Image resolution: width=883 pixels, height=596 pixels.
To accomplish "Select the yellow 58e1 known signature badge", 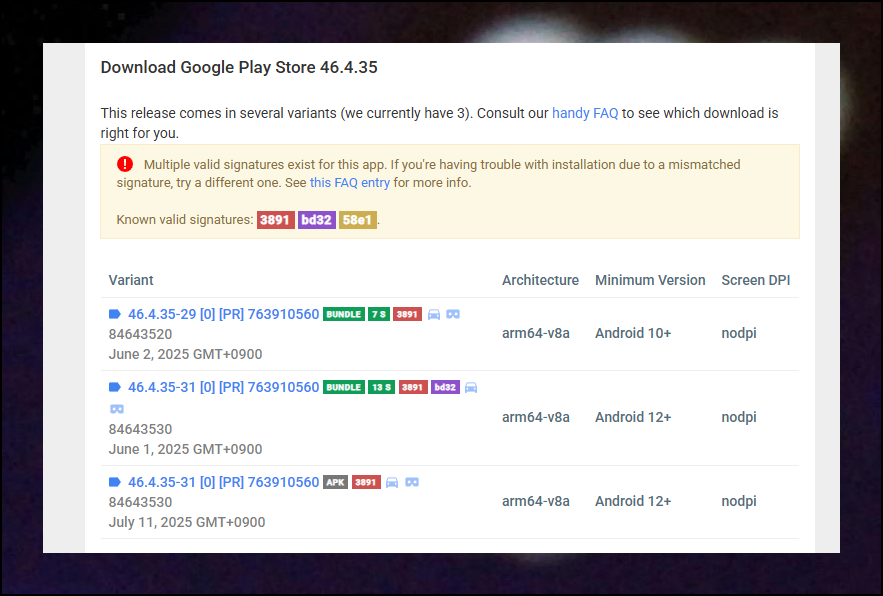I will pyautogui.click(x=358, y=220).
